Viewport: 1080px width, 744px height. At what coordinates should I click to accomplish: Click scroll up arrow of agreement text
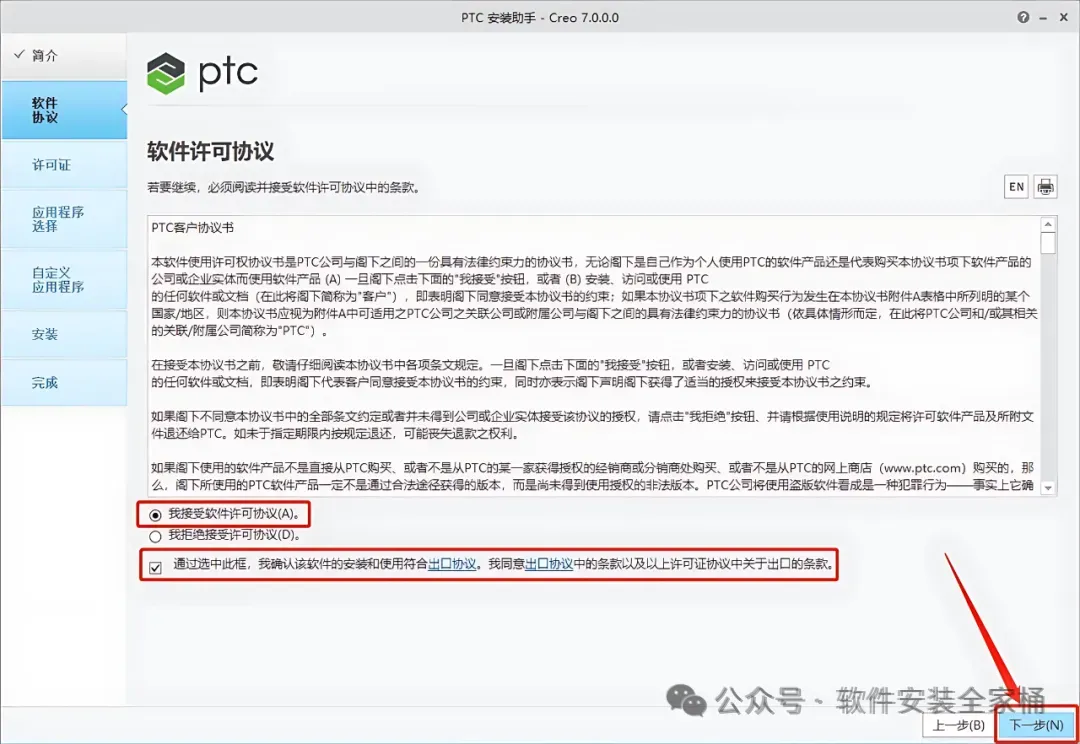[1048, 225]
